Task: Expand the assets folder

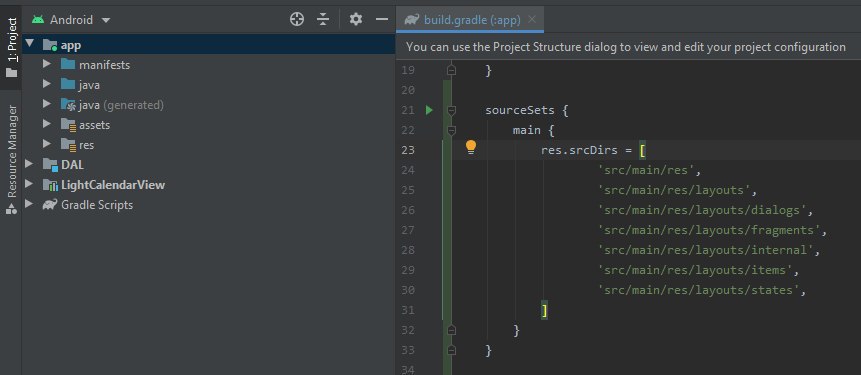Action: (47, 124)
